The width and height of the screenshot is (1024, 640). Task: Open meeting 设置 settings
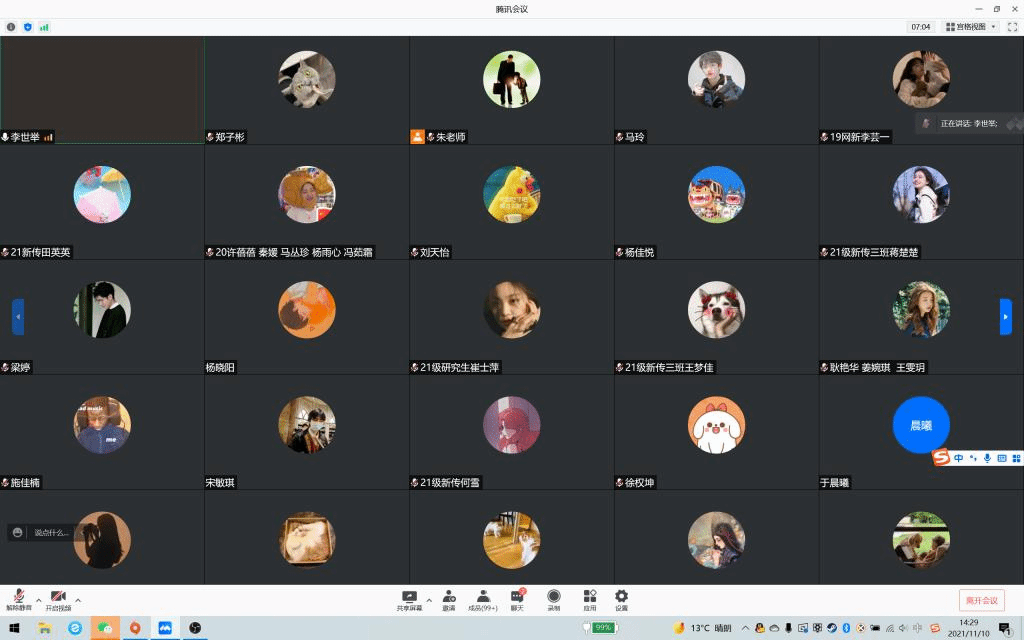pos(621,598)
